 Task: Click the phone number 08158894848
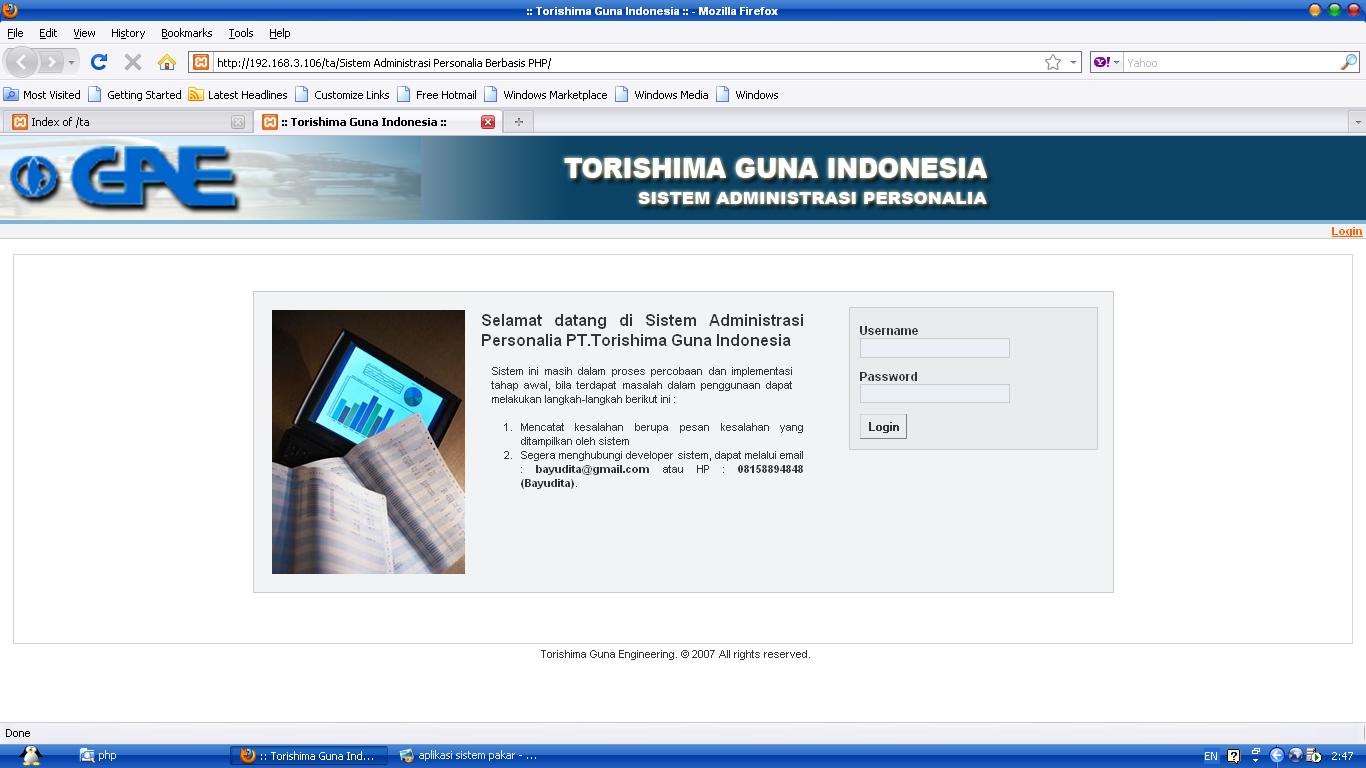pos(770,469)
